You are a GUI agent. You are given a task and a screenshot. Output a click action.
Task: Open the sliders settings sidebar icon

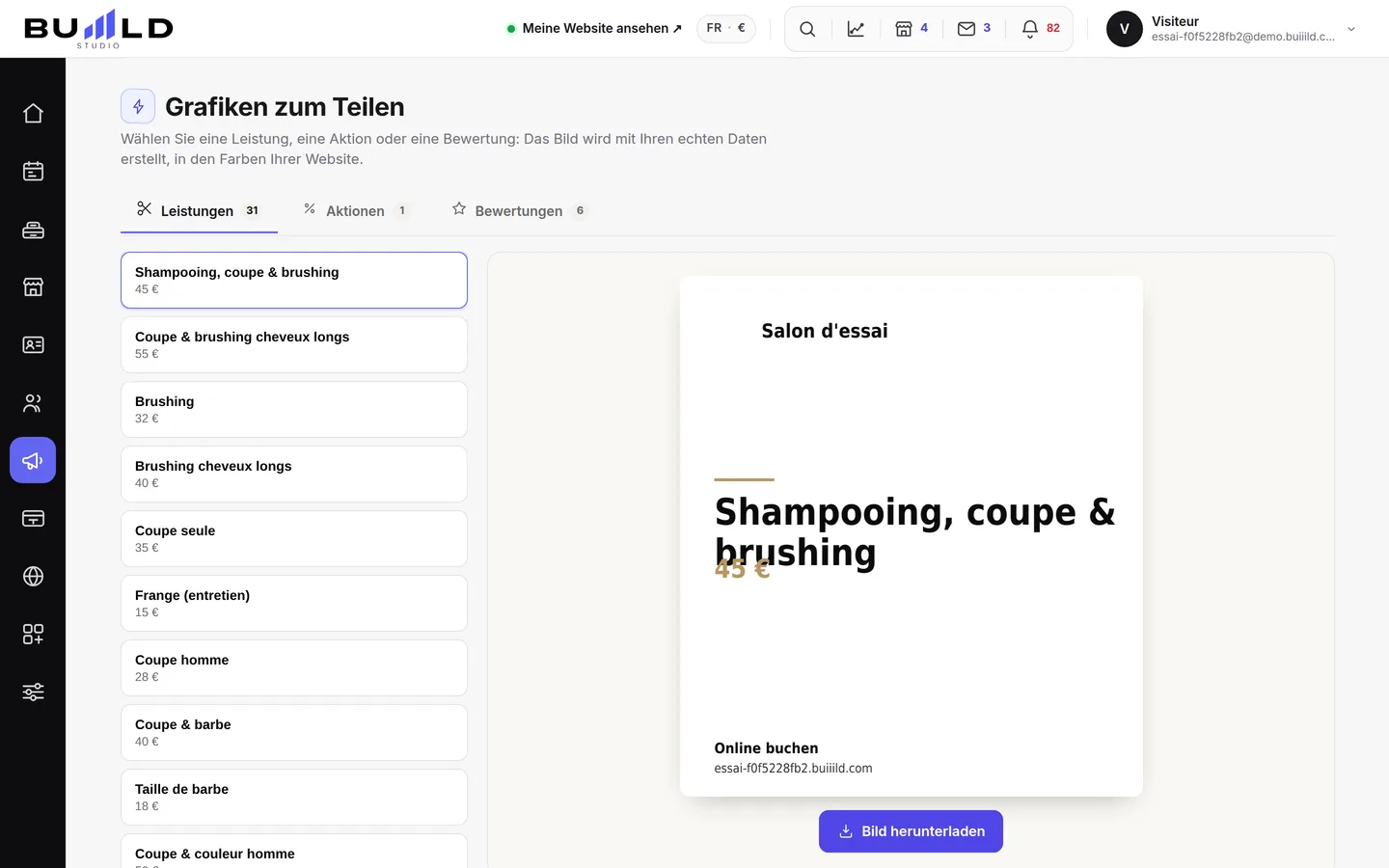[33, 692]
